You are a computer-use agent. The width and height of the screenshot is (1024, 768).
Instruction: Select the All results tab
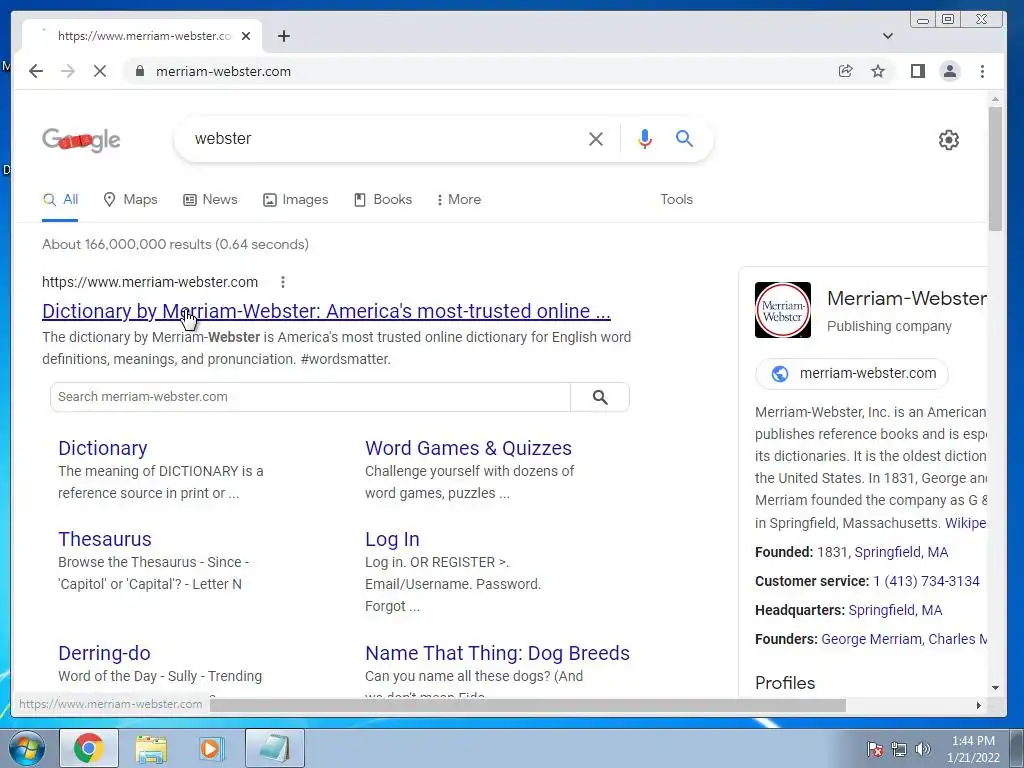60,200
